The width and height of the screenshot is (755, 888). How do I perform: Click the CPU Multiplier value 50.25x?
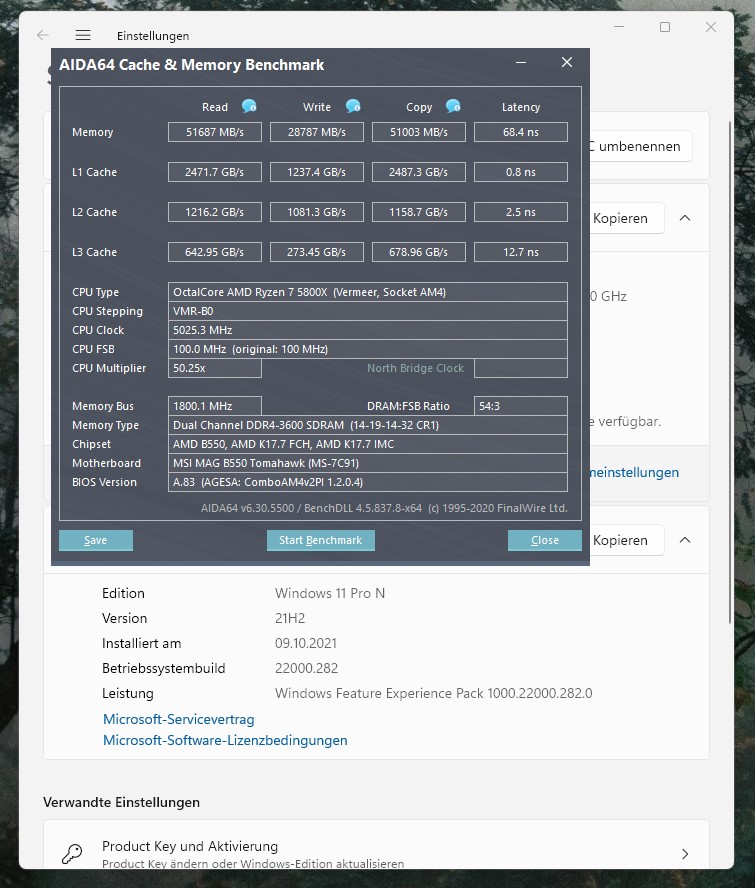point(215,368)
